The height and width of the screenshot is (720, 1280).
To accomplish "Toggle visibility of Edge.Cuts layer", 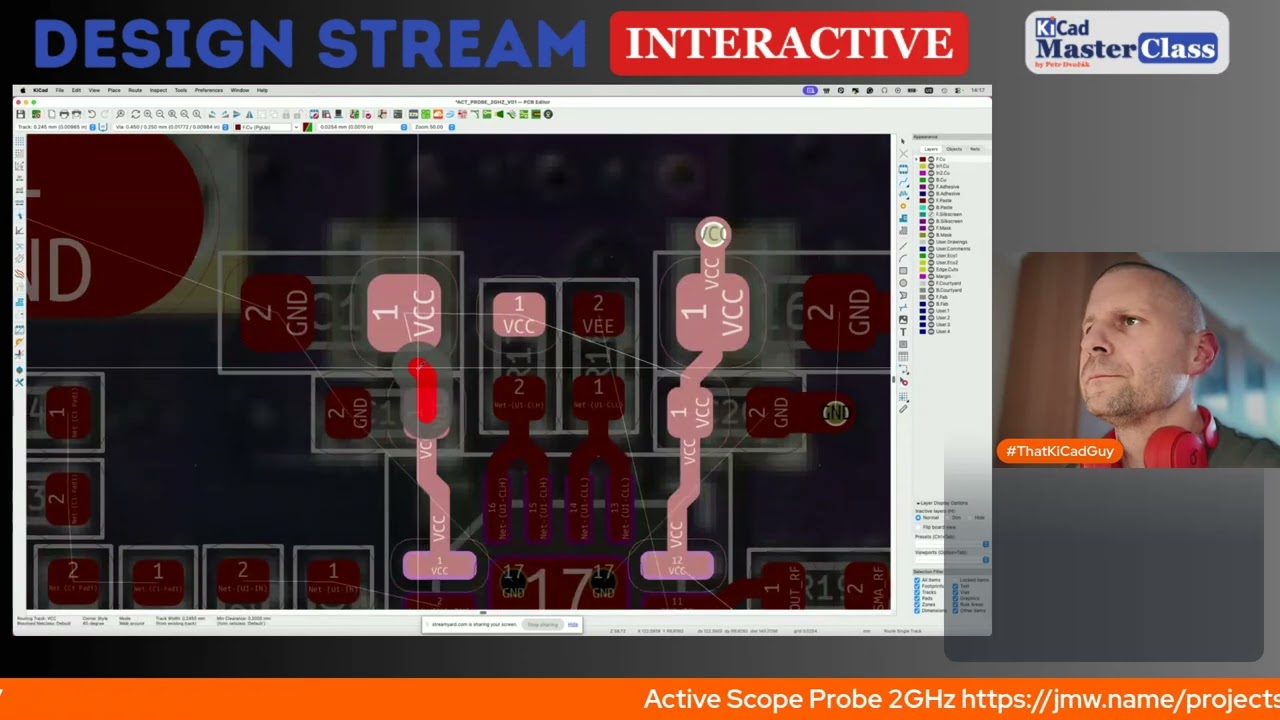I will click(930, 269).
